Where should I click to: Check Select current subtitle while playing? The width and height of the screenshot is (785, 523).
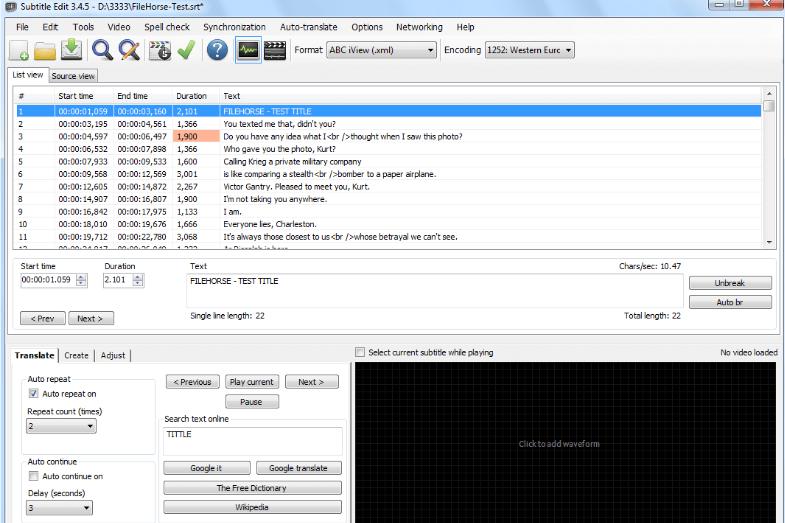(x=361, y=353)
